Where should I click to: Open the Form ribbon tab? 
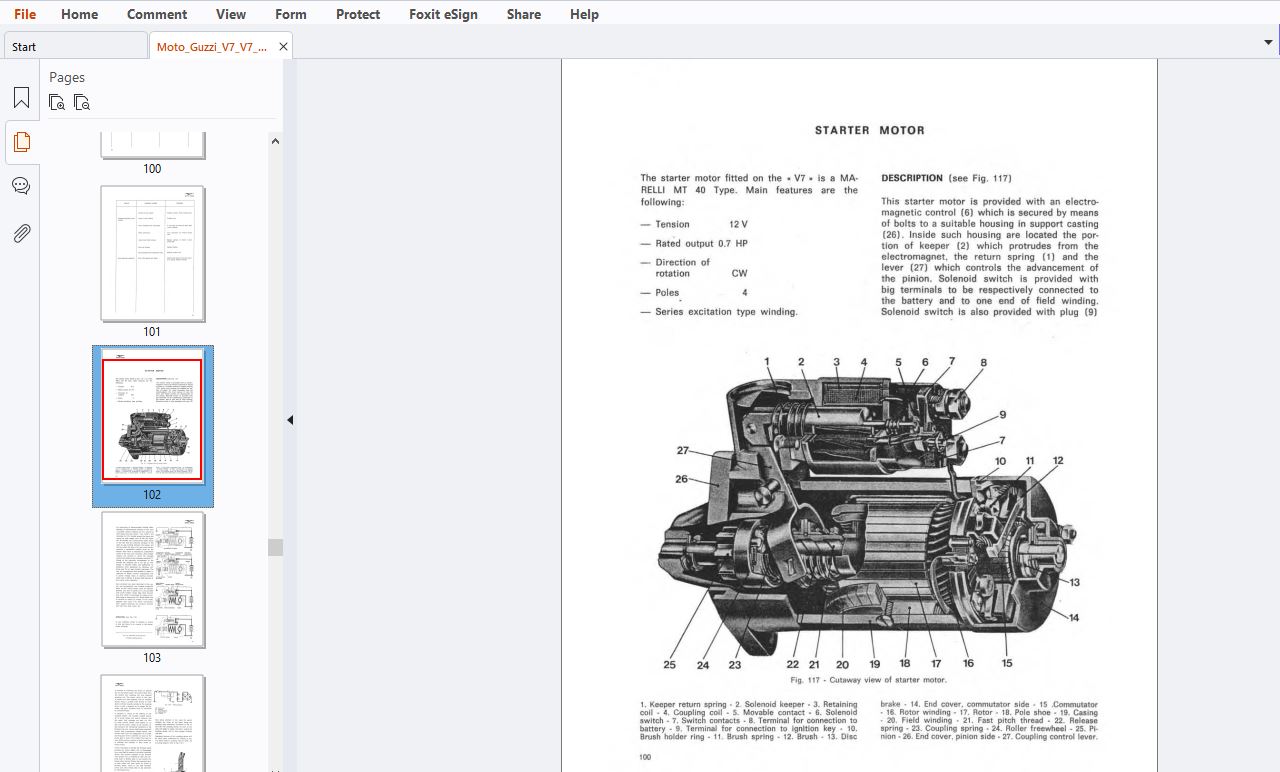pos(291,14)
